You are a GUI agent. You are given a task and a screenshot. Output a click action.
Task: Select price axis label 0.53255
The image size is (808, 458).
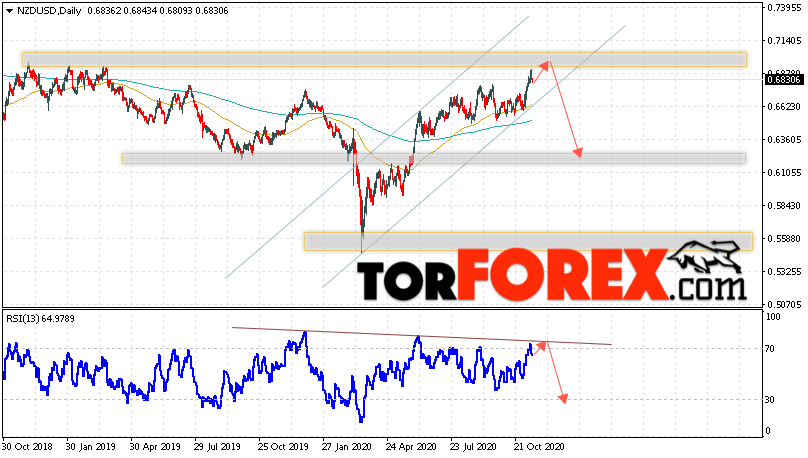[x=784, y=272]
